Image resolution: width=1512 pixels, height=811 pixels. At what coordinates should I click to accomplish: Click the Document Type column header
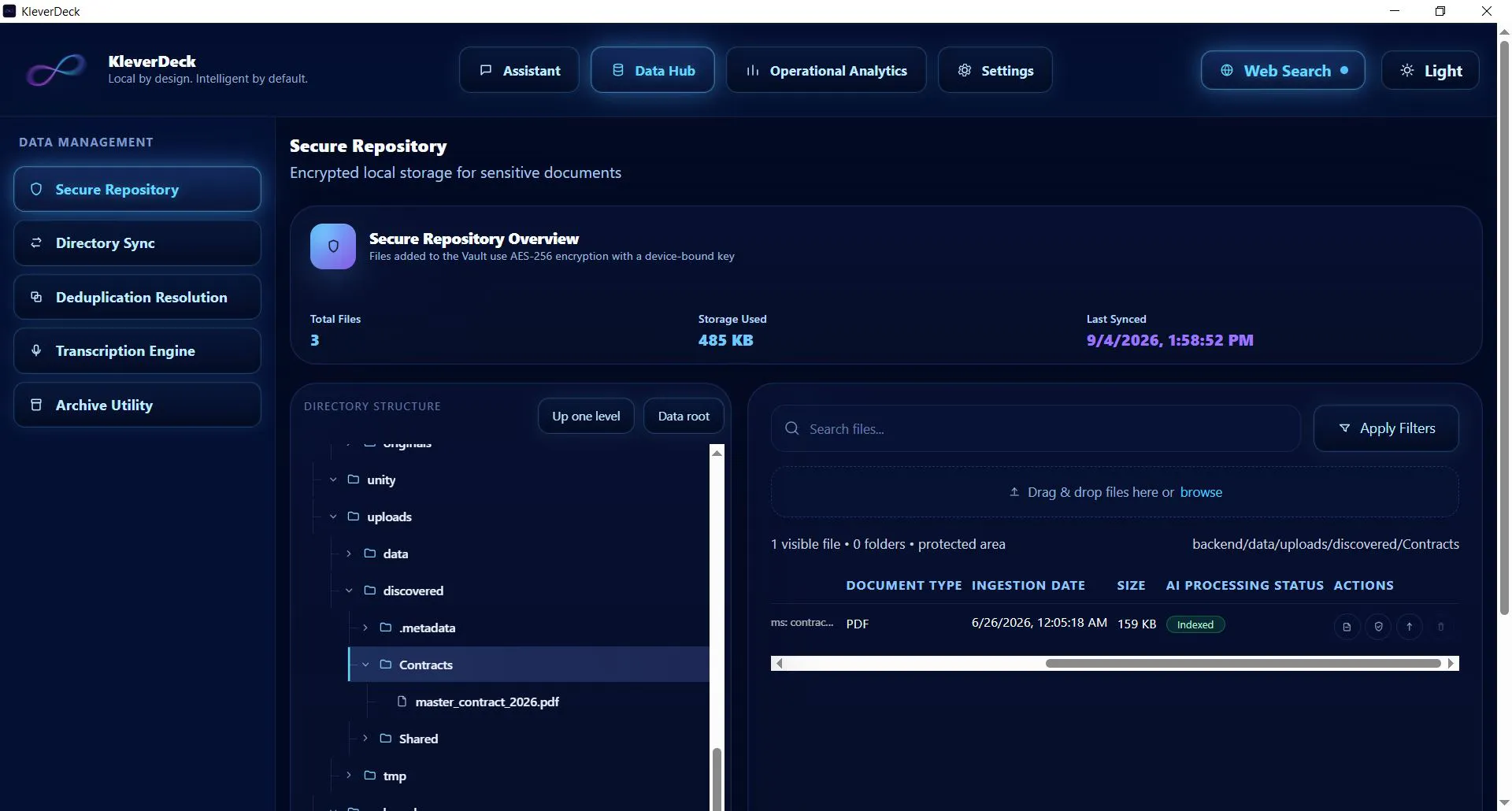tap(904, 585)
